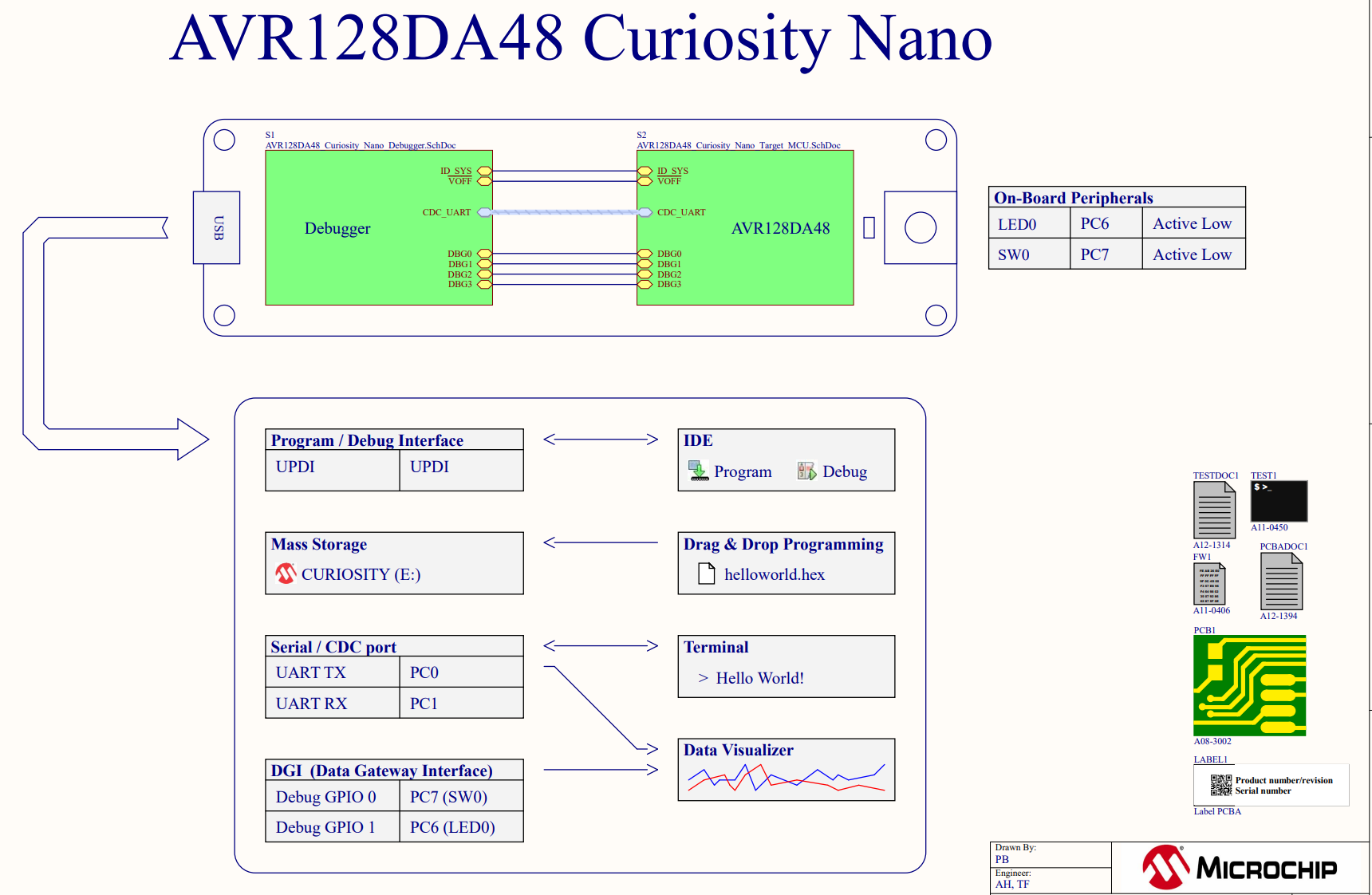The image size is (1372, 895).
Task: Open the TEST1 terminal icon labeled A11-0450
Action: pyautogui.click(x=1278, y=501)
